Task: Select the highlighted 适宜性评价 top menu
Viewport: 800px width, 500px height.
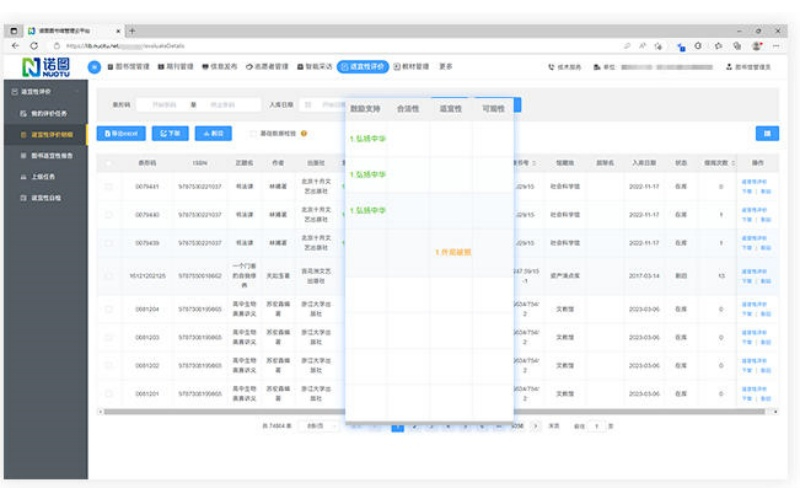Action: pyautogui.click(x=363, y=67)
